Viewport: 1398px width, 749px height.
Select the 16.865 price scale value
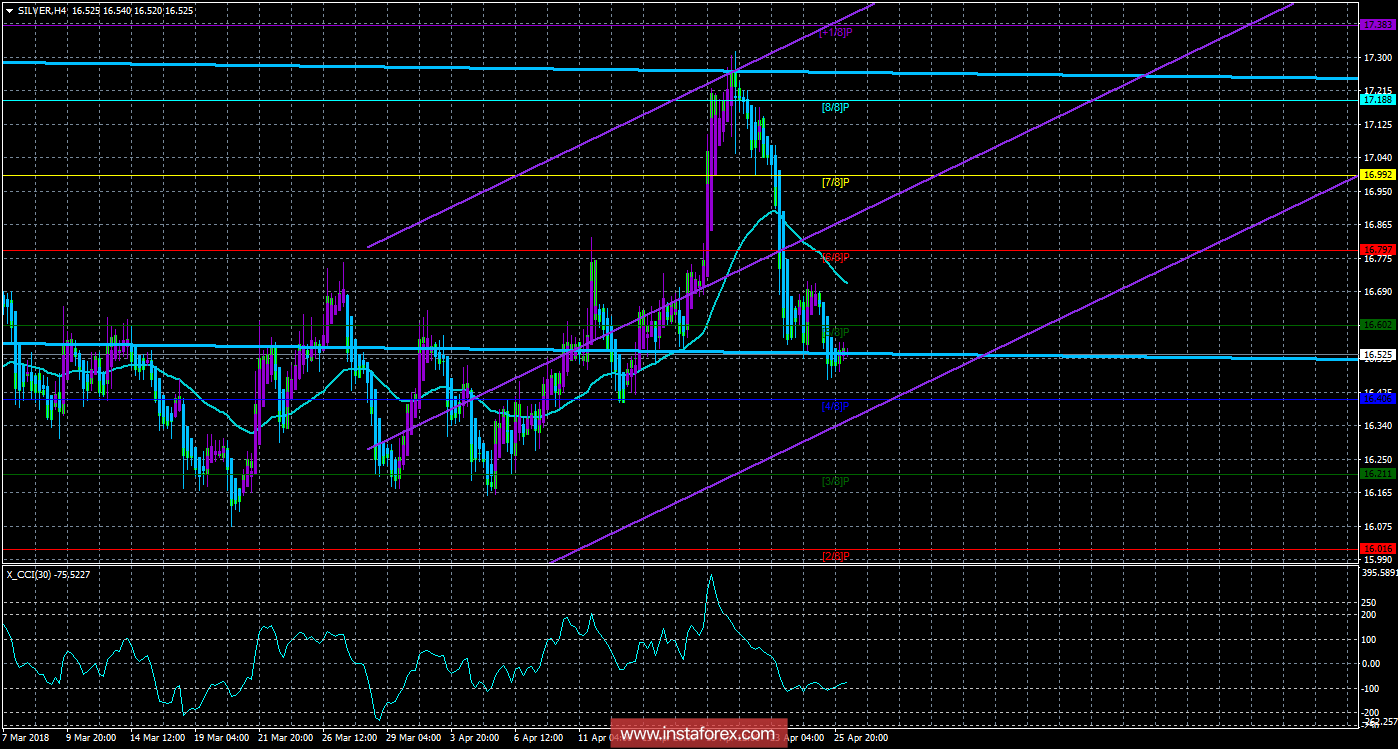coord(1379,225)
